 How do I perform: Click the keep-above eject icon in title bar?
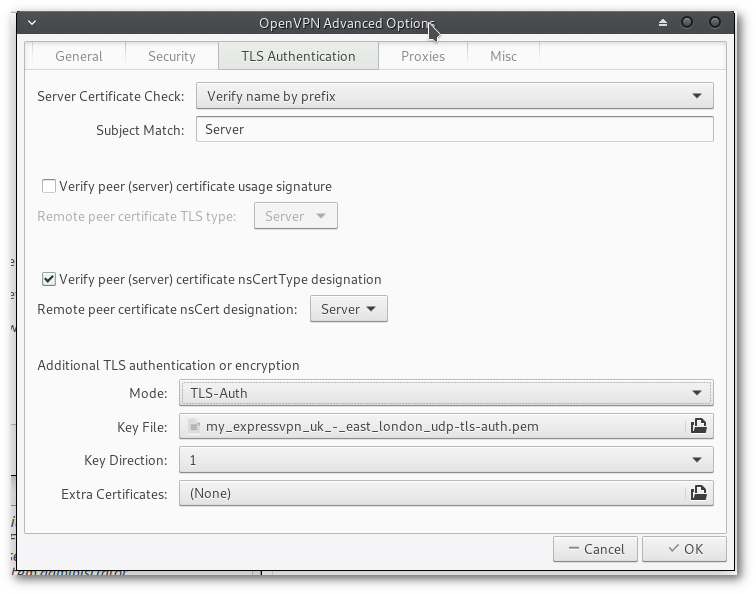(x=663, y=23)
